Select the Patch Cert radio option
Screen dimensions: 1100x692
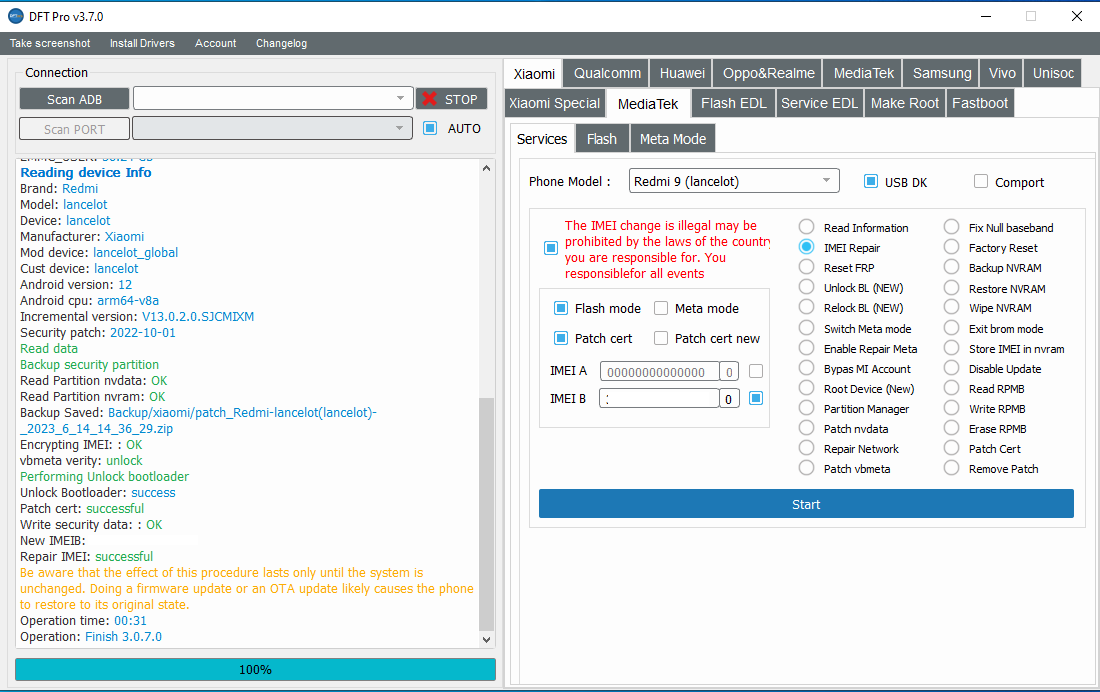pyautogui.click(x=951, y=448)
